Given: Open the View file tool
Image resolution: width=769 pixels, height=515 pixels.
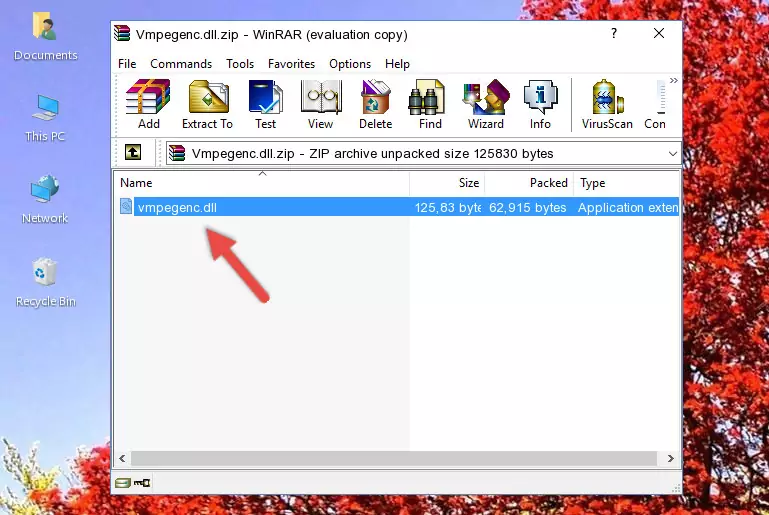Looking at the screenshot, I should [321, 104].
